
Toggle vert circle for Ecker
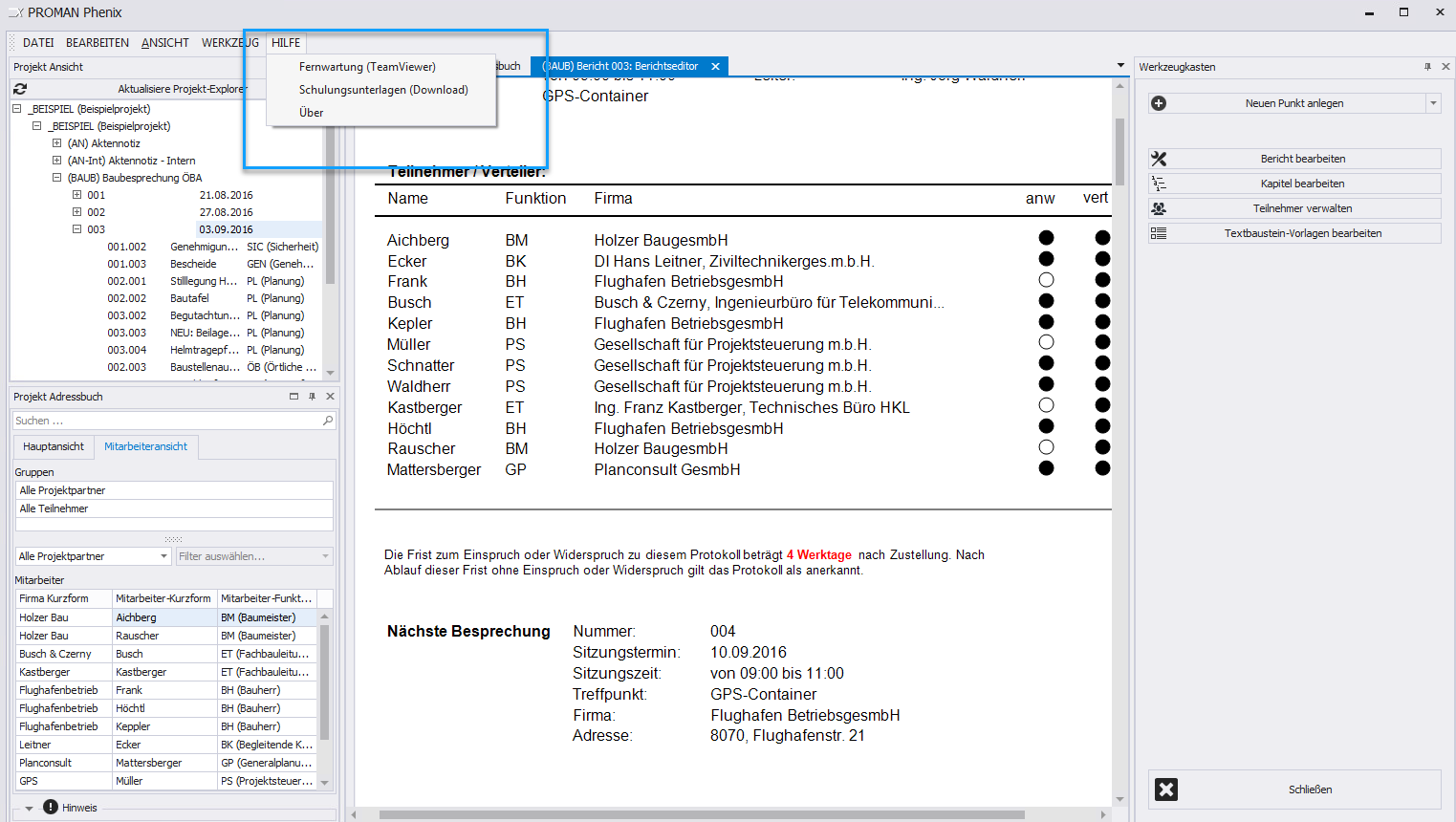pyautogui.click(x=1102, y=259)
